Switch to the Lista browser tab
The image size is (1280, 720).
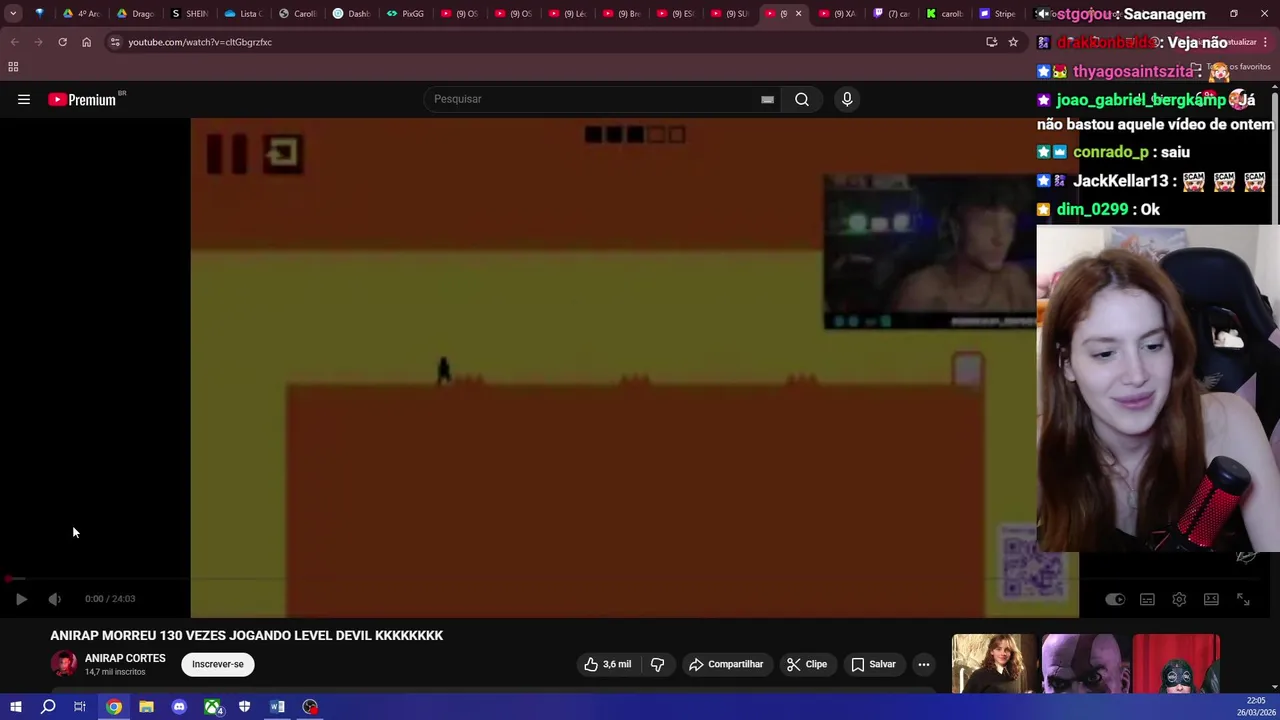click(x=243, y=14)
